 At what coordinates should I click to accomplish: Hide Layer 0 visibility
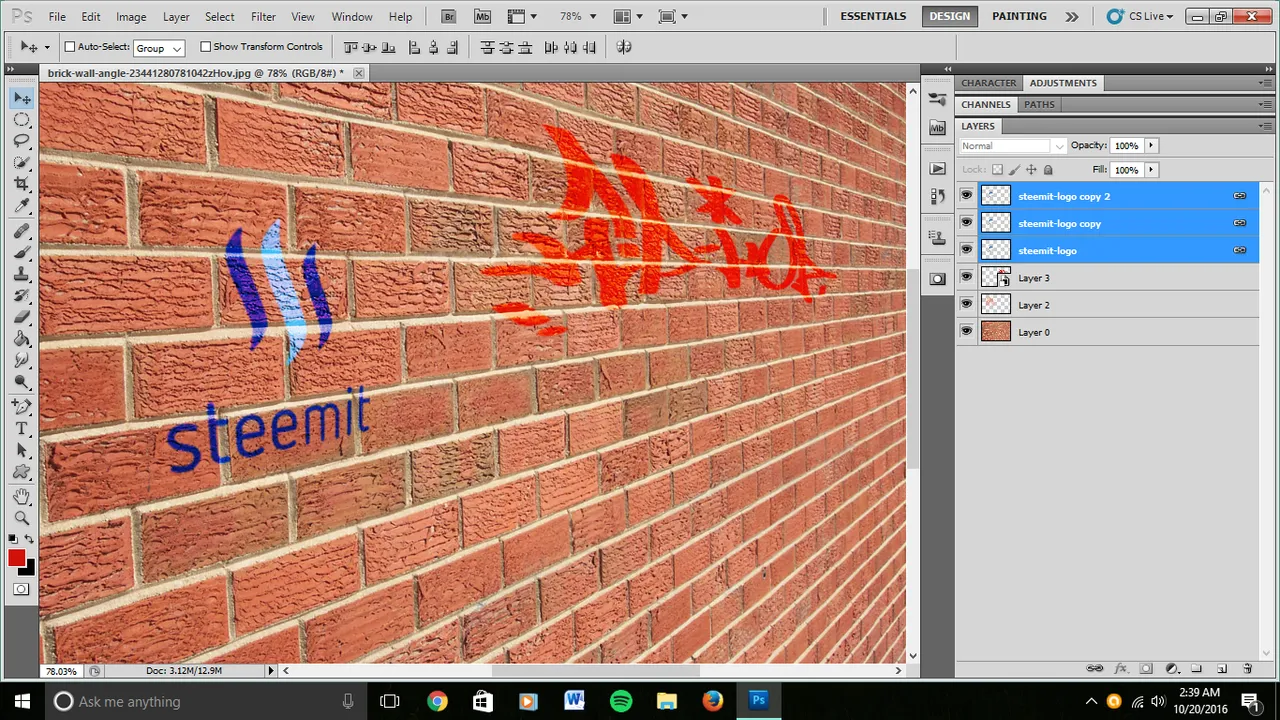pyautogui.click(x=966, y=331)
